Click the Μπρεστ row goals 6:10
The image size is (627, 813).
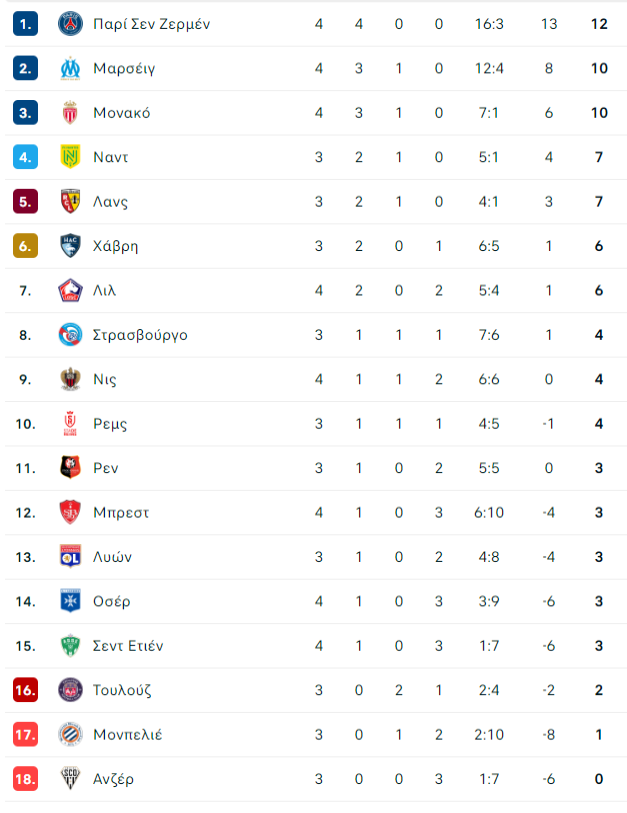[x=489, y=513]
